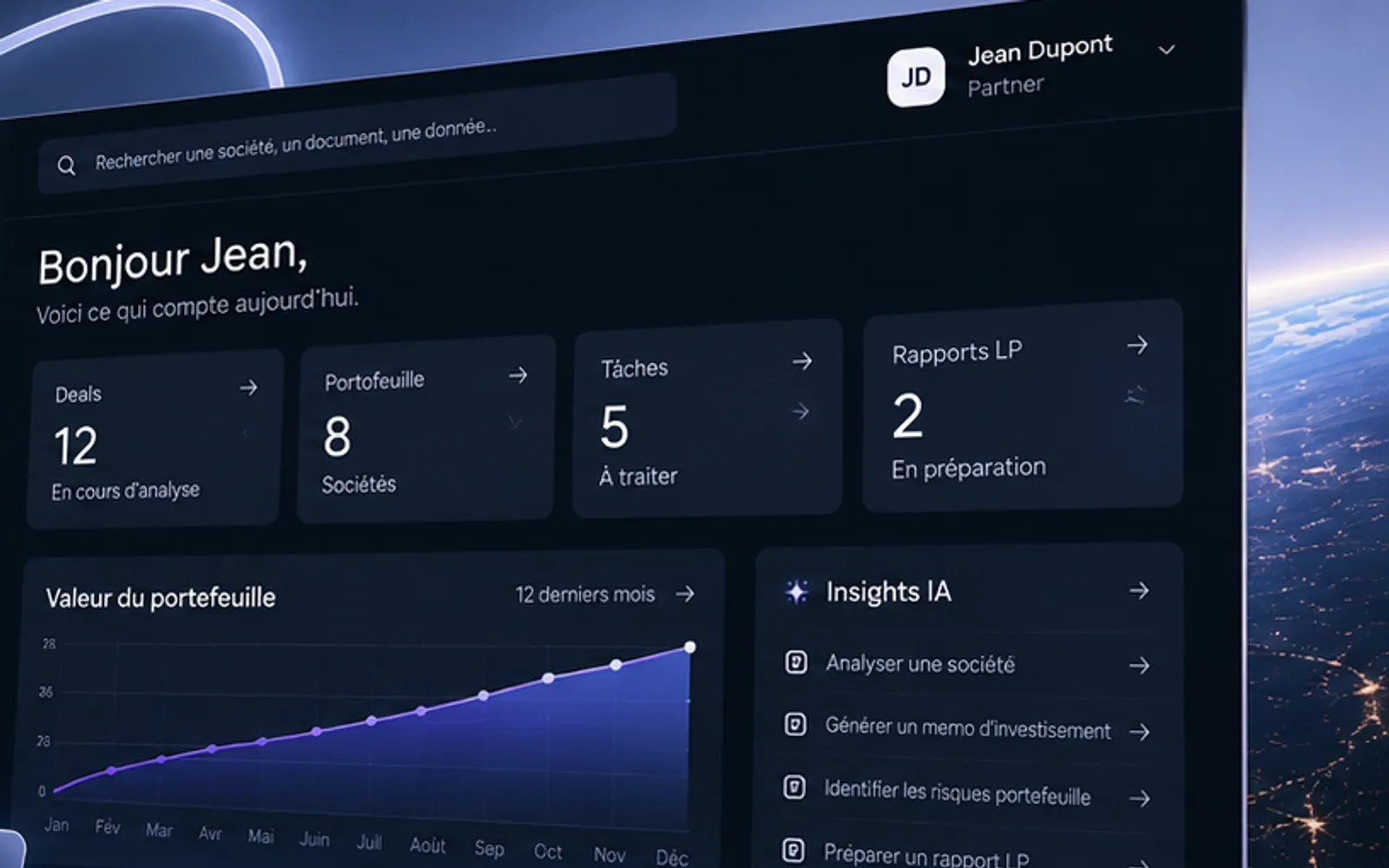Click the Portefeuille card title
This screenshot has height=868, width=1389.
point(374,381)
